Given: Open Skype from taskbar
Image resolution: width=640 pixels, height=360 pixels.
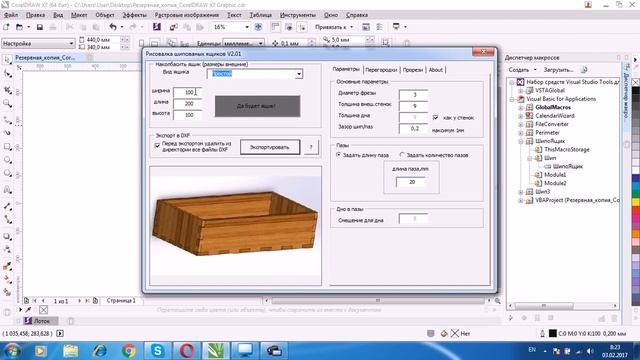Looking at the screenshot, I should coord(157,351).
